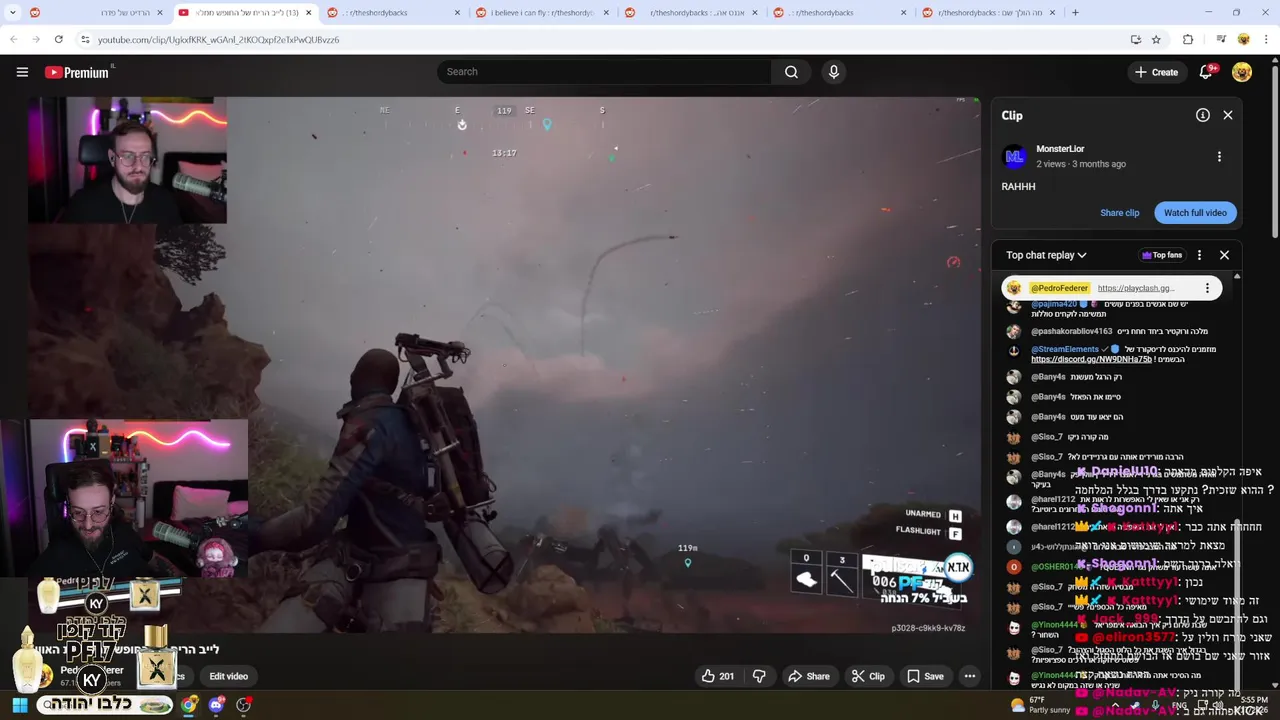Save the video to a playlist
The width and height of the screenshot is (1280, 720).
(925, 676)
